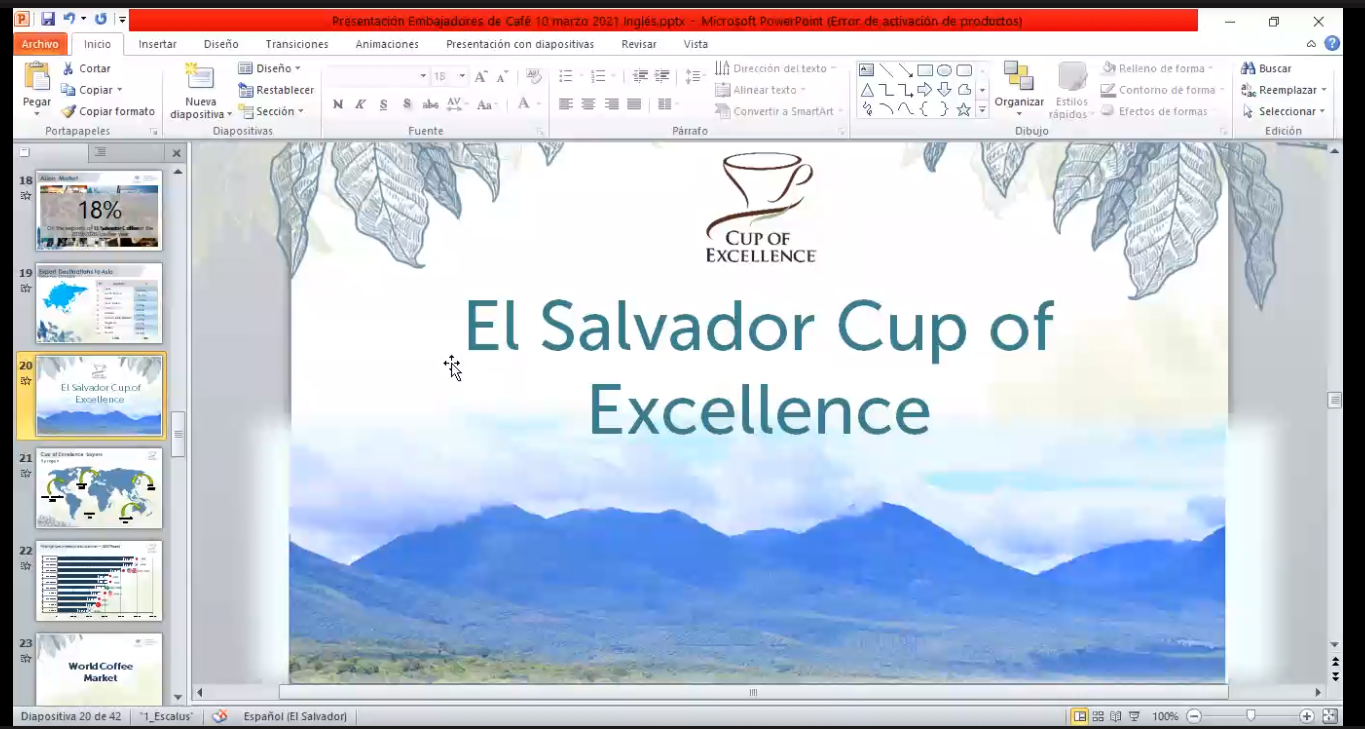Open the Archivo tab
Viewport: 1365px width, 729px height.
point(41,44)
